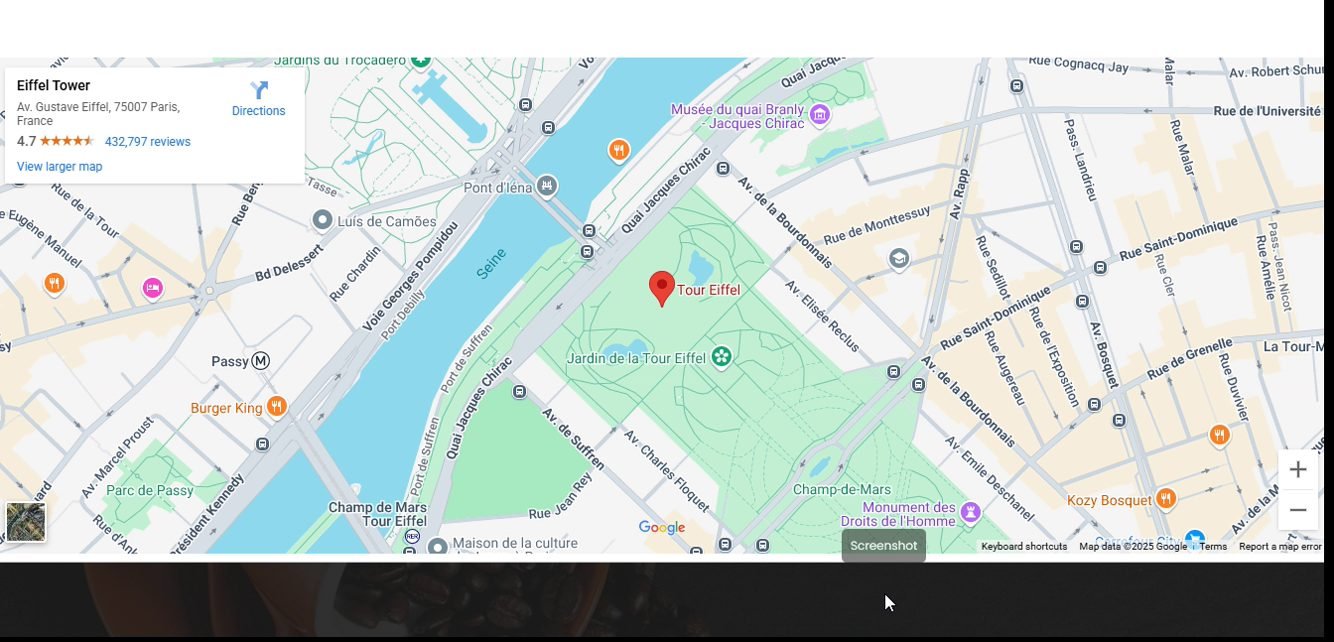Click the Jardin de la Tour Eiffel label
This screenshot has width=1334, height=642.
point(637,358)
